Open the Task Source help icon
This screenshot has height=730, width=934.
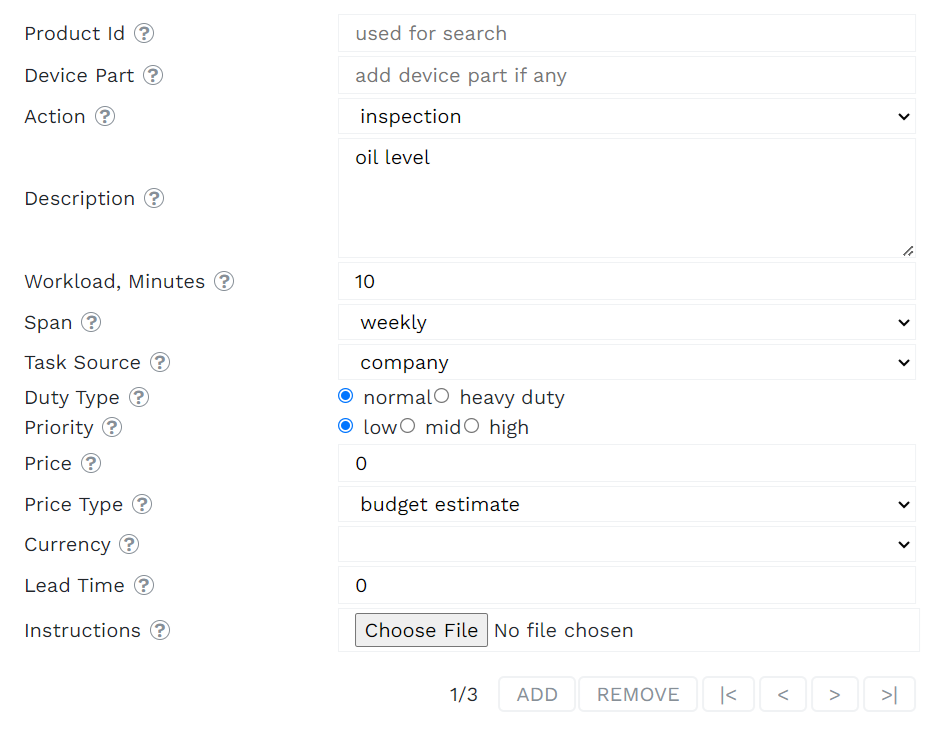(x=160, y=362)
